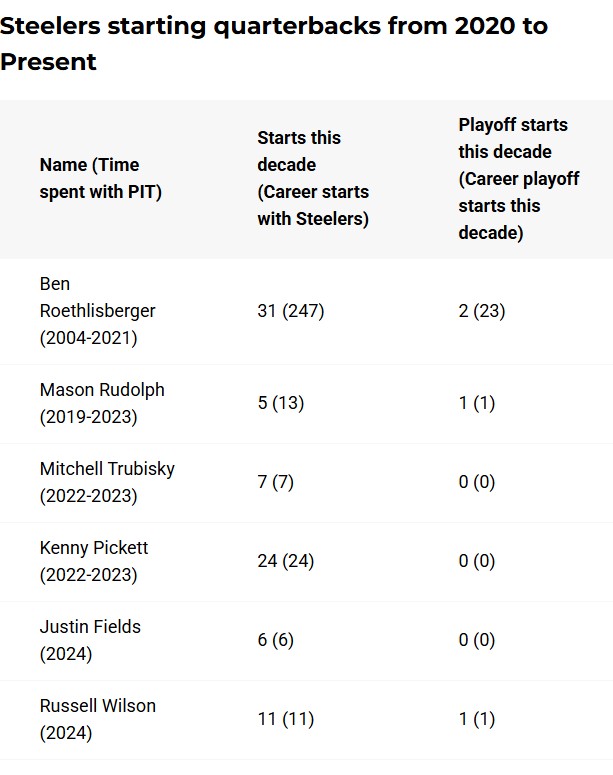Select the Mitchell Trubisky name cell
This screenshot has width=613, height=775.
(107, 482)
